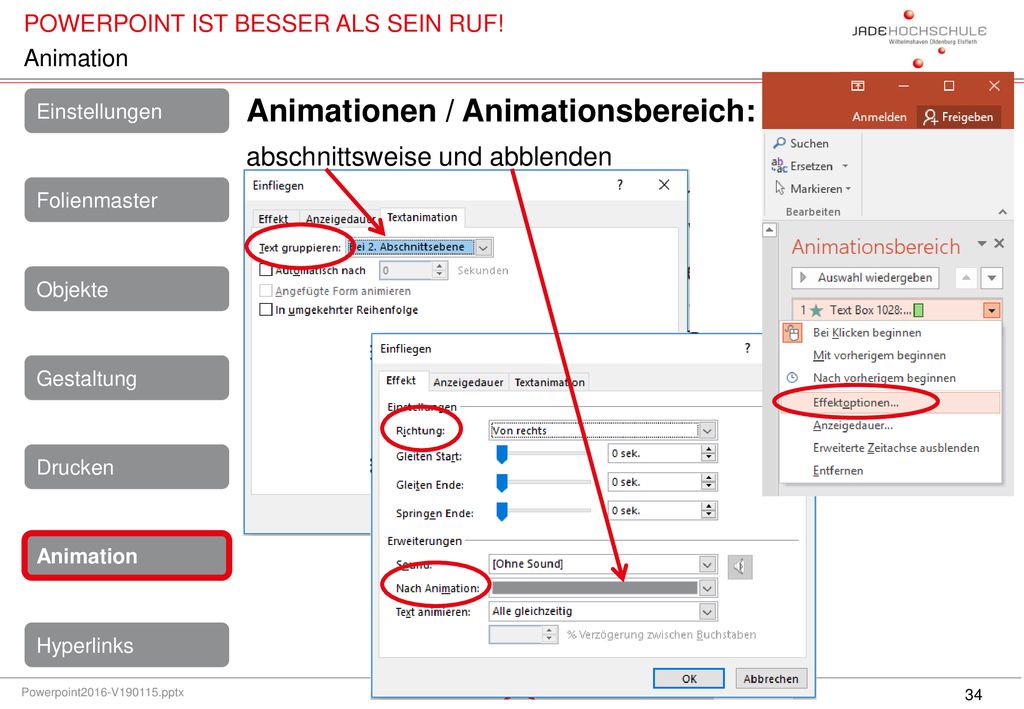Toggle the Angefügte Form animieren checkbox

pos(266,291)
